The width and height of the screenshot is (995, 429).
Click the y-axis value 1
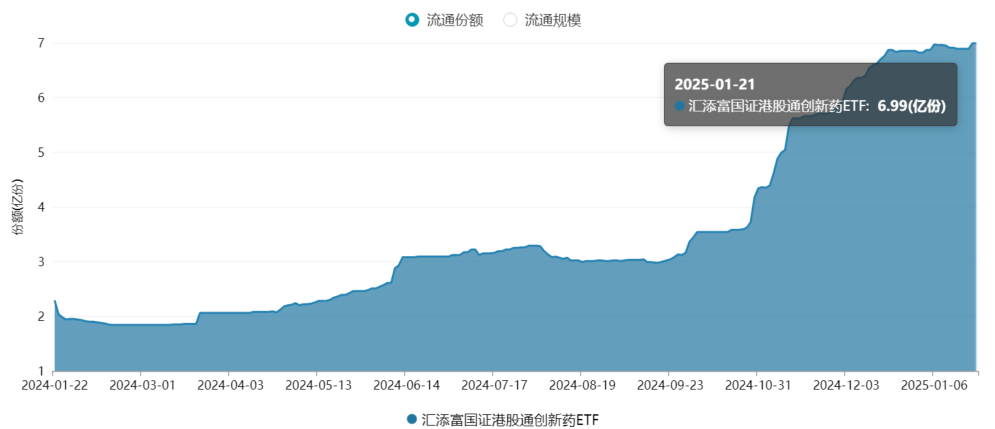pyautogui.click(x=41, y=371)
